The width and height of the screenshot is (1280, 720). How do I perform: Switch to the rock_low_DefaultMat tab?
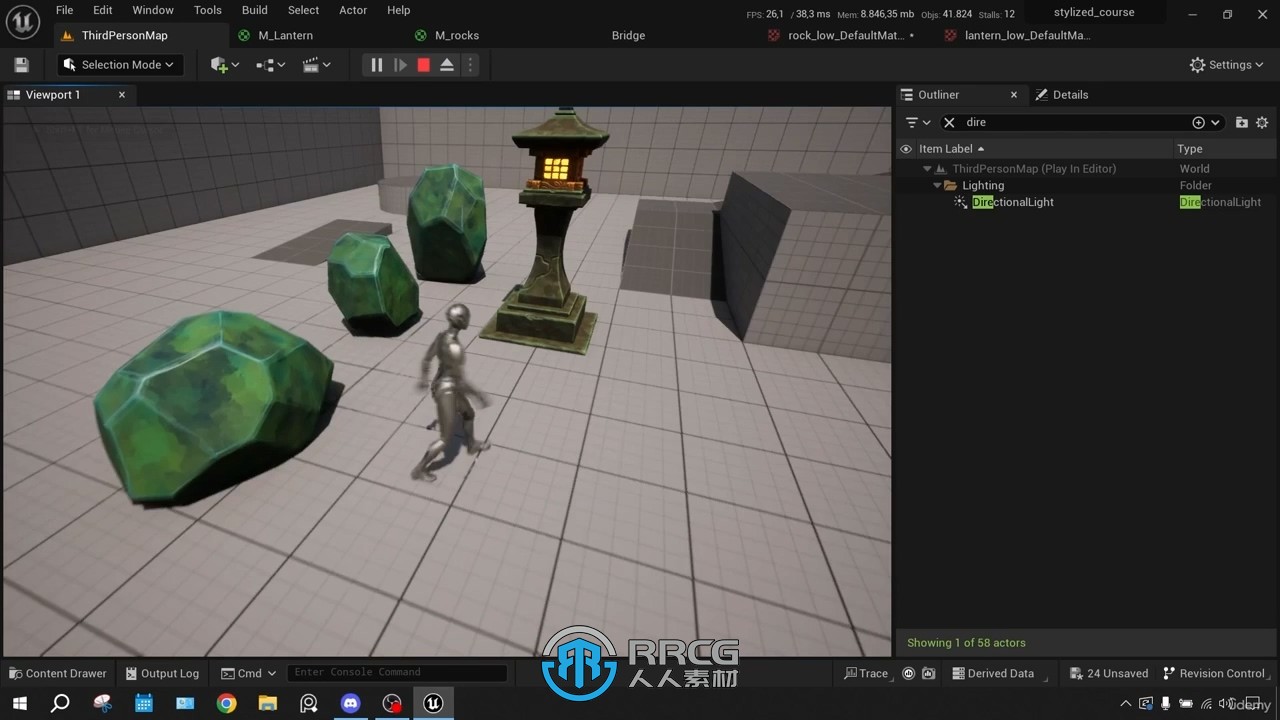846,35
